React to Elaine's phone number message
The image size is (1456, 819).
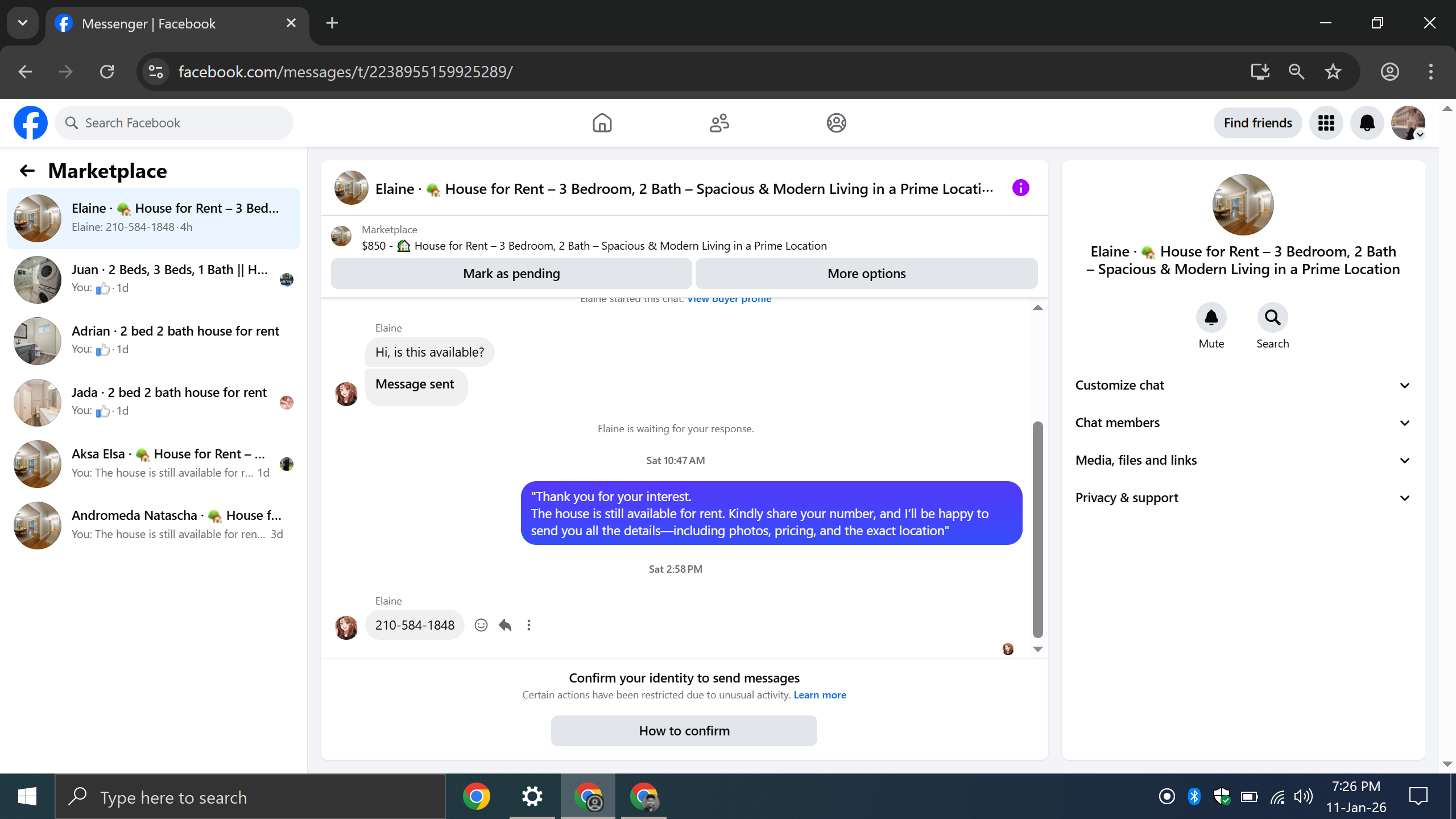tap(481, 625)
